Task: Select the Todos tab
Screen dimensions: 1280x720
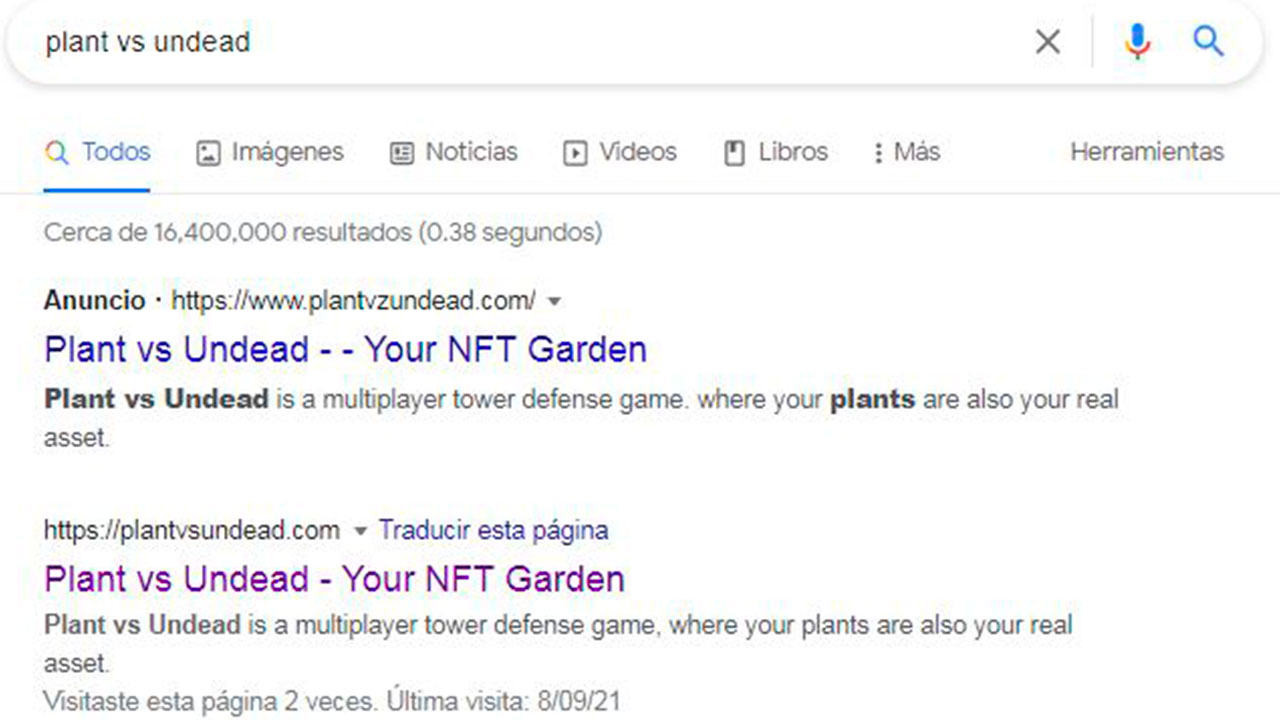Action: pyautogui.click(x=98, y=153)
